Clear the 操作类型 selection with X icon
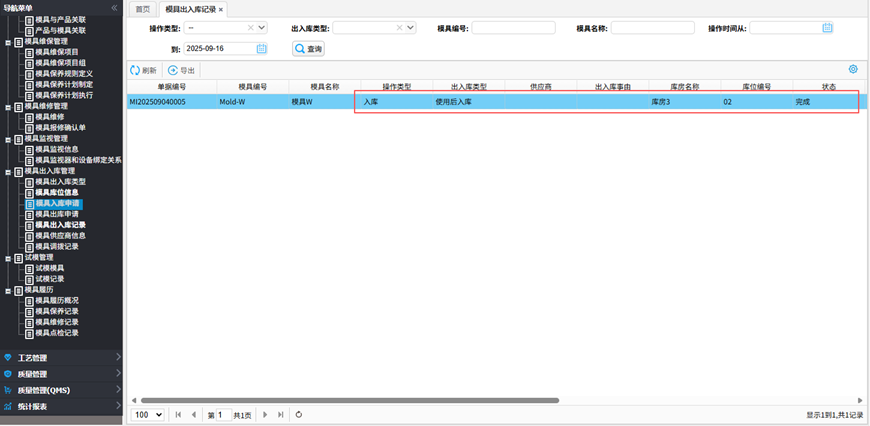 [249, 28]
